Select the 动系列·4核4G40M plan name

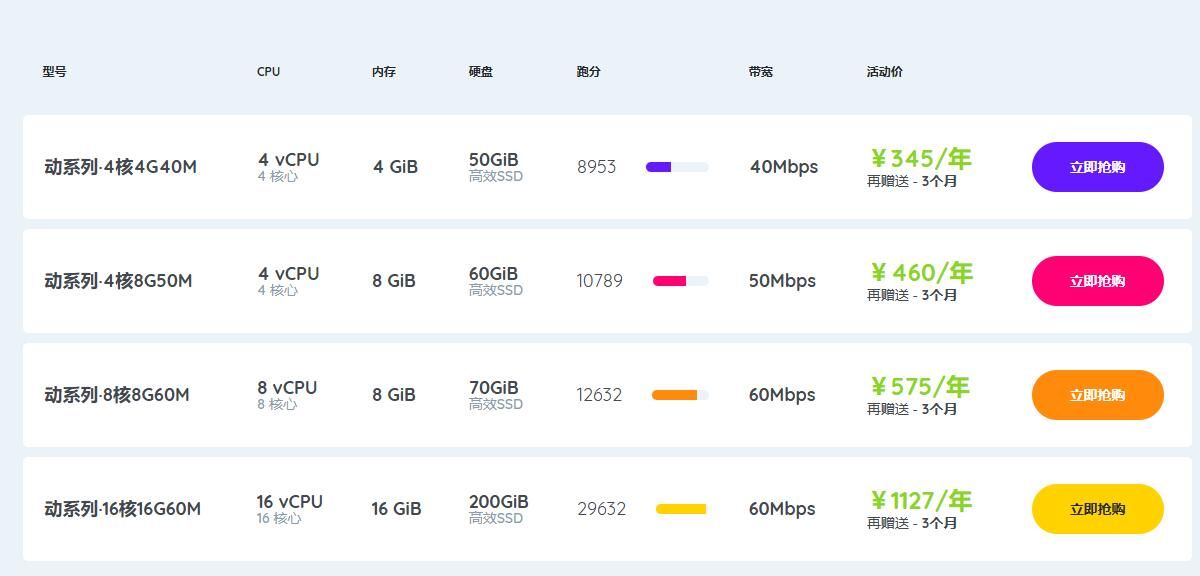(x=120, y=167)
